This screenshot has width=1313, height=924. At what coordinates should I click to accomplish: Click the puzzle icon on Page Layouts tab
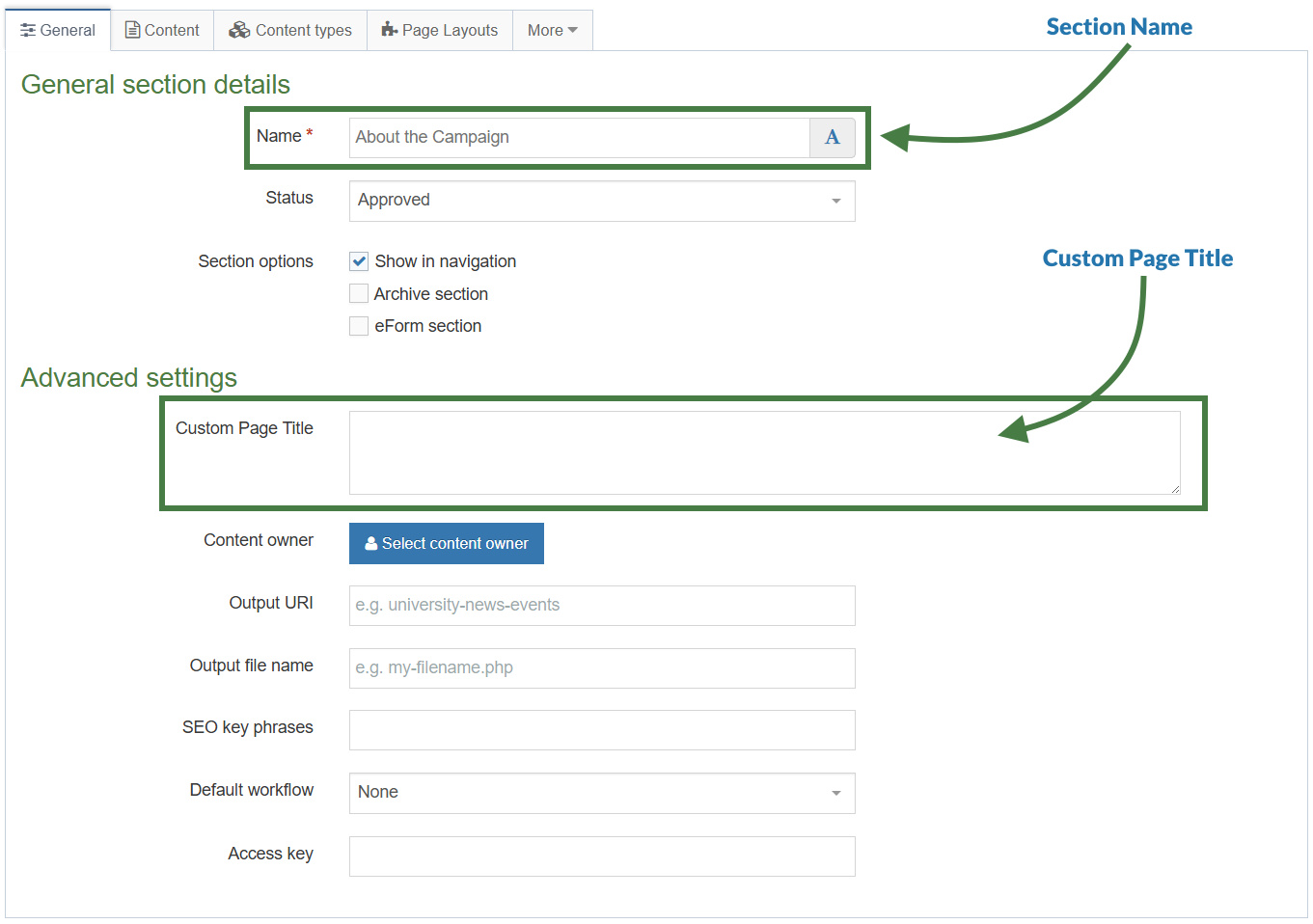pyautogui.click(x=390, y=30)
